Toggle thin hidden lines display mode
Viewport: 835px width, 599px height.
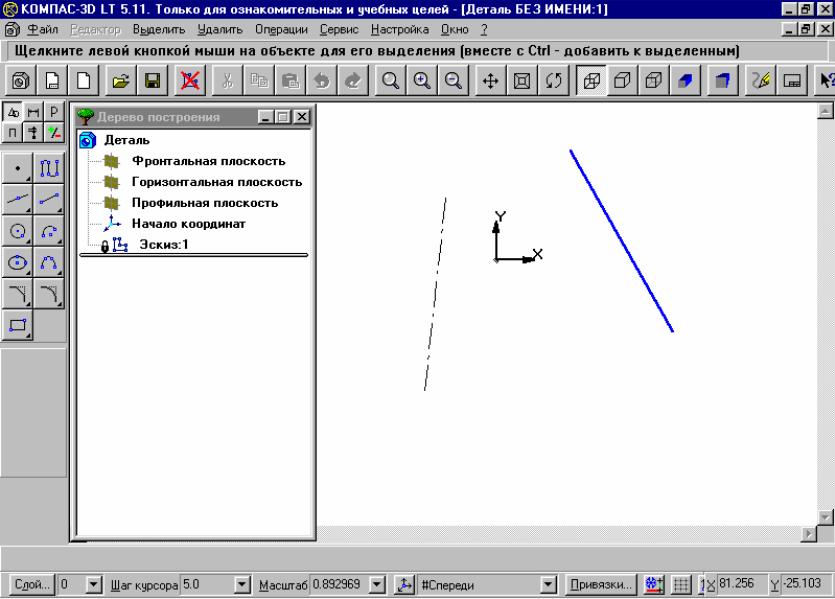click(654, 81)
